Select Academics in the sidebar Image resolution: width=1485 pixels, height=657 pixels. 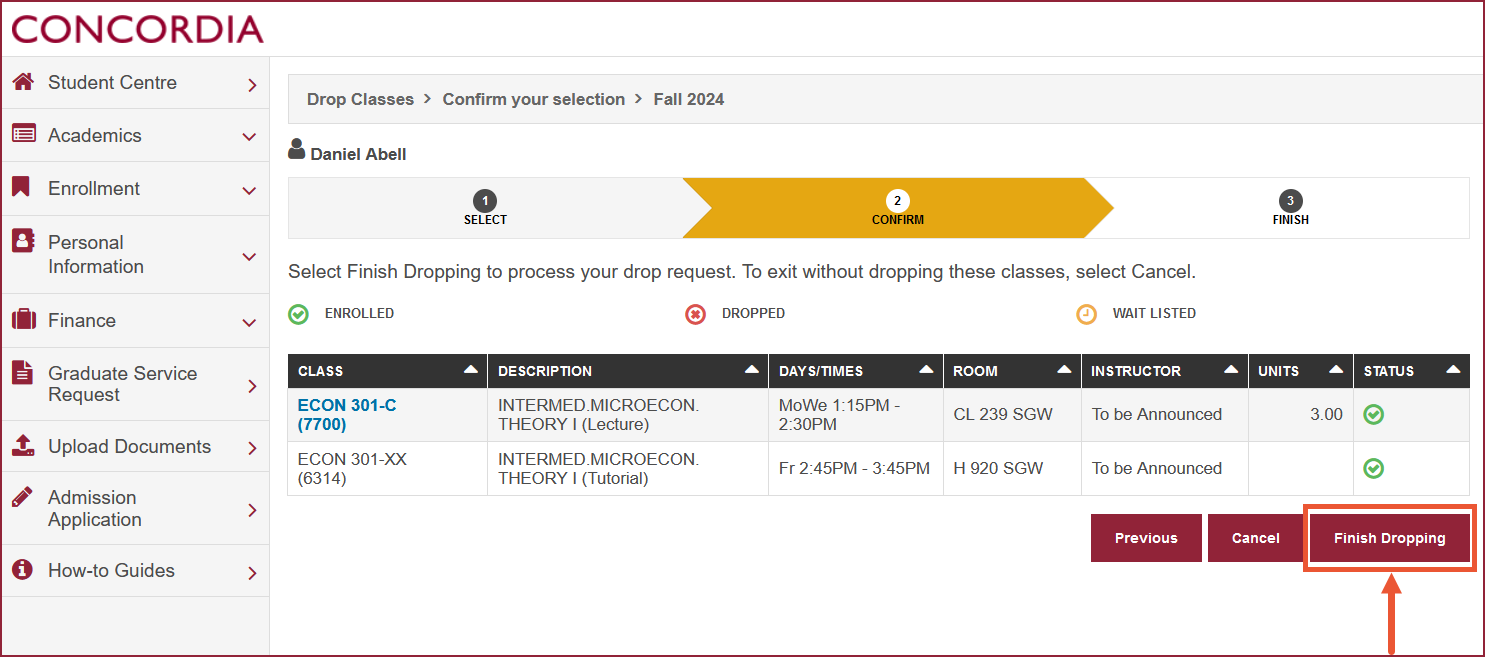pyautogui.click(x=135, y=135)
